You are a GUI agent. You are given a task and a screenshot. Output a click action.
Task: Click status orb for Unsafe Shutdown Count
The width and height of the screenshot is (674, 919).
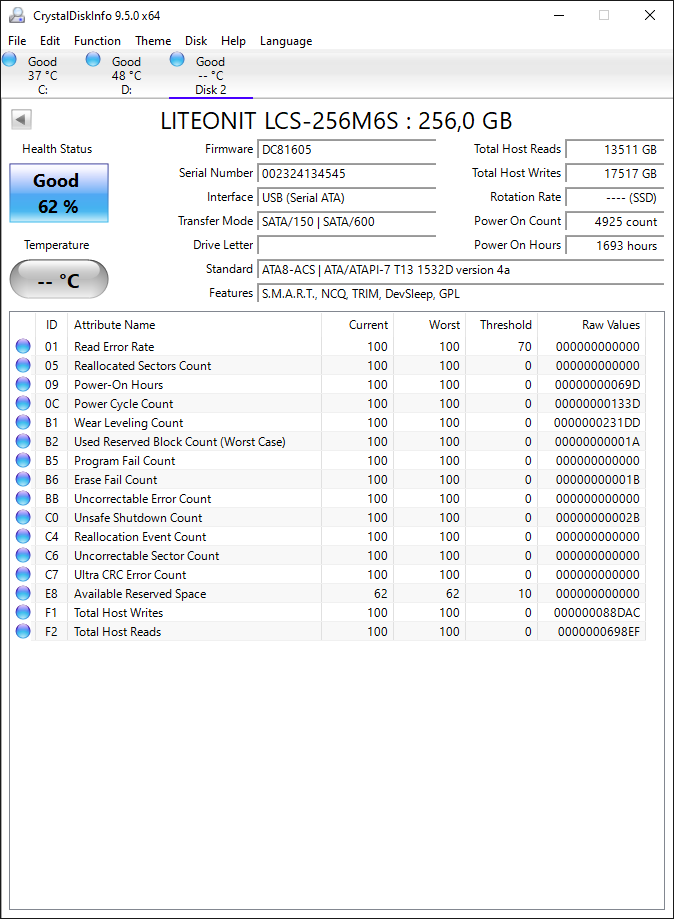coord(23,518)
